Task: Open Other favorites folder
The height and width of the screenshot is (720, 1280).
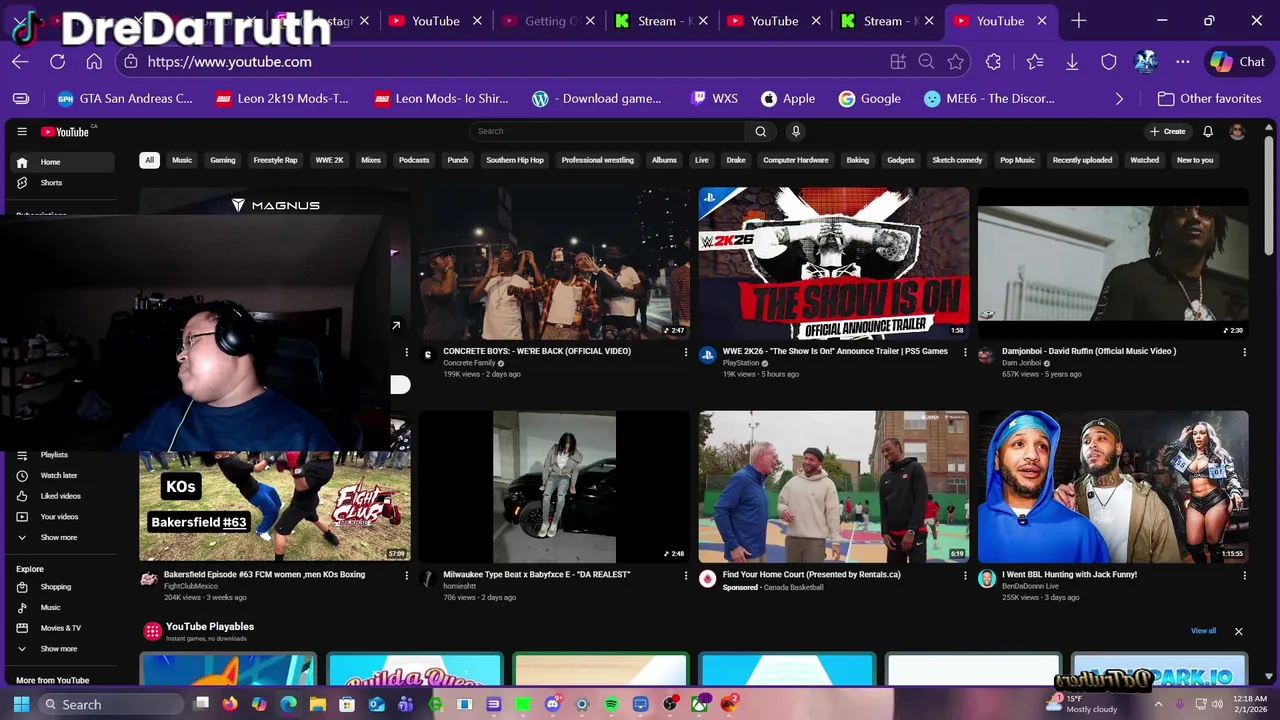Action: tap(1209, 99)
